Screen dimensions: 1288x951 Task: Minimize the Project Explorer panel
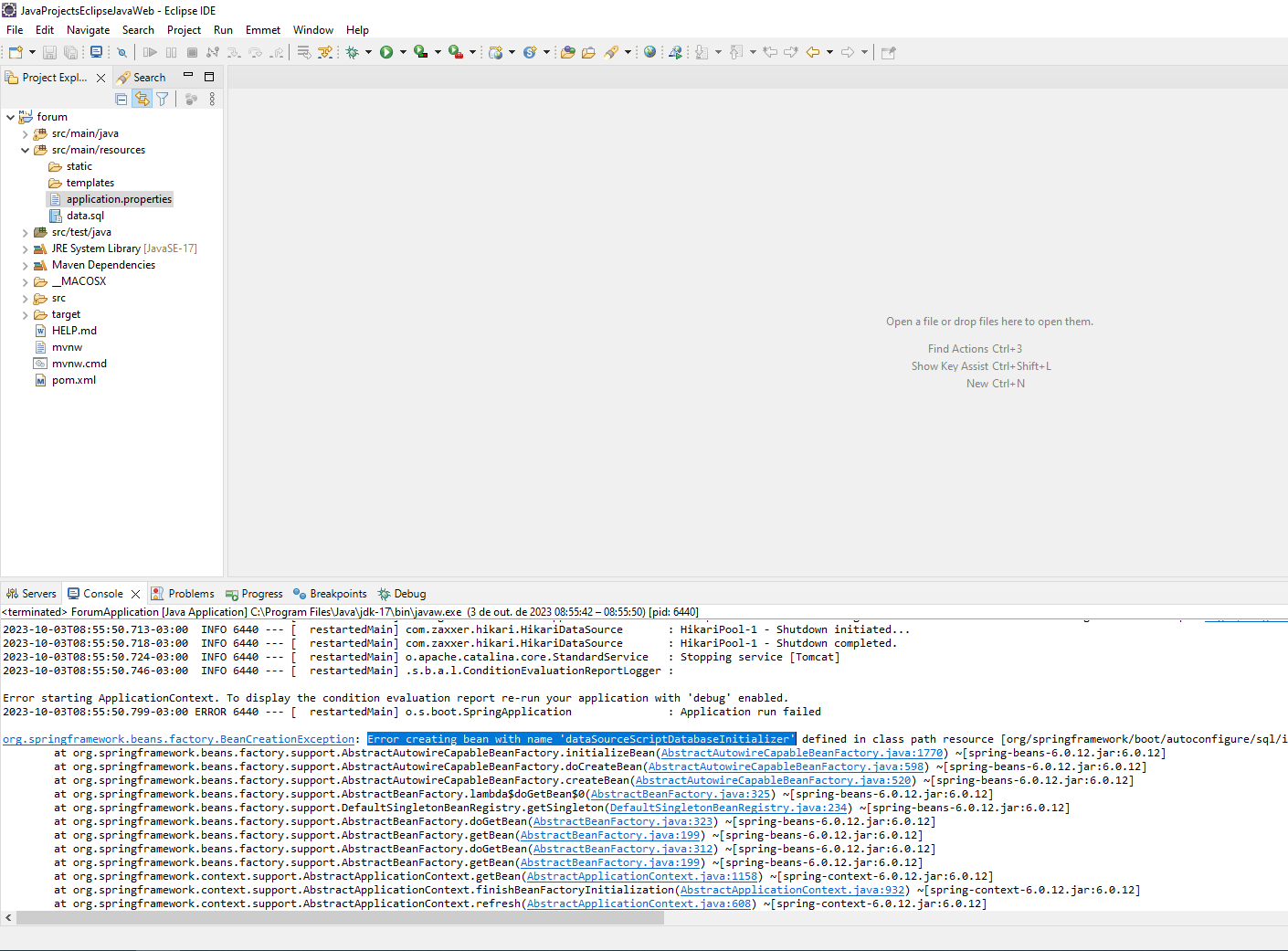188,76
